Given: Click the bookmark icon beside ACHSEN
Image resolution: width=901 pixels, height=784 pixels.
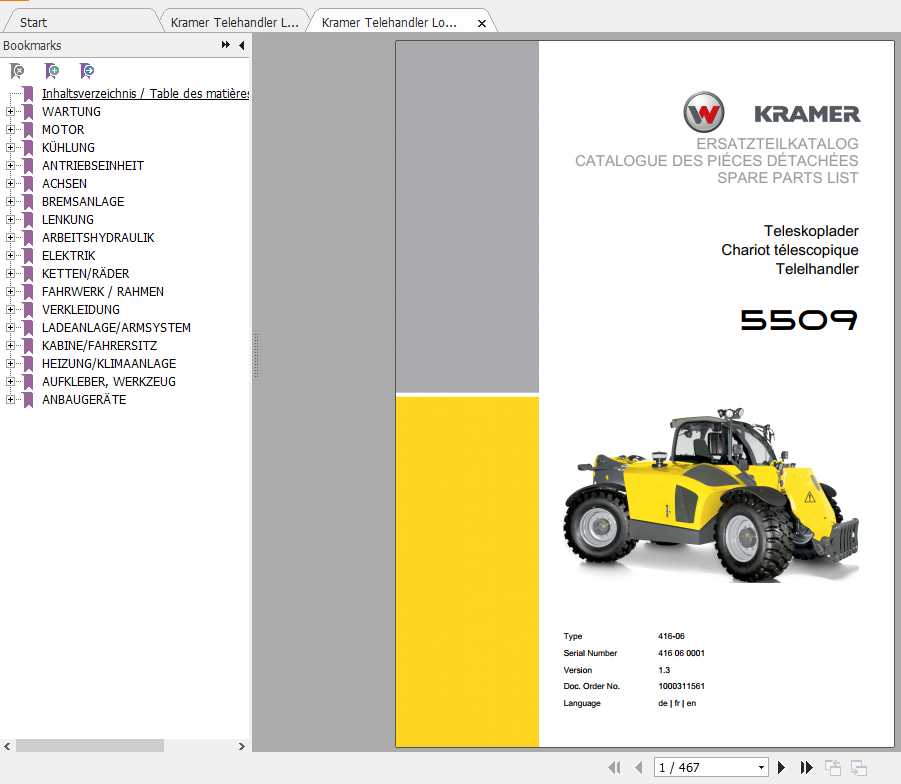Looking at the screenshot, I should (28, 183).
